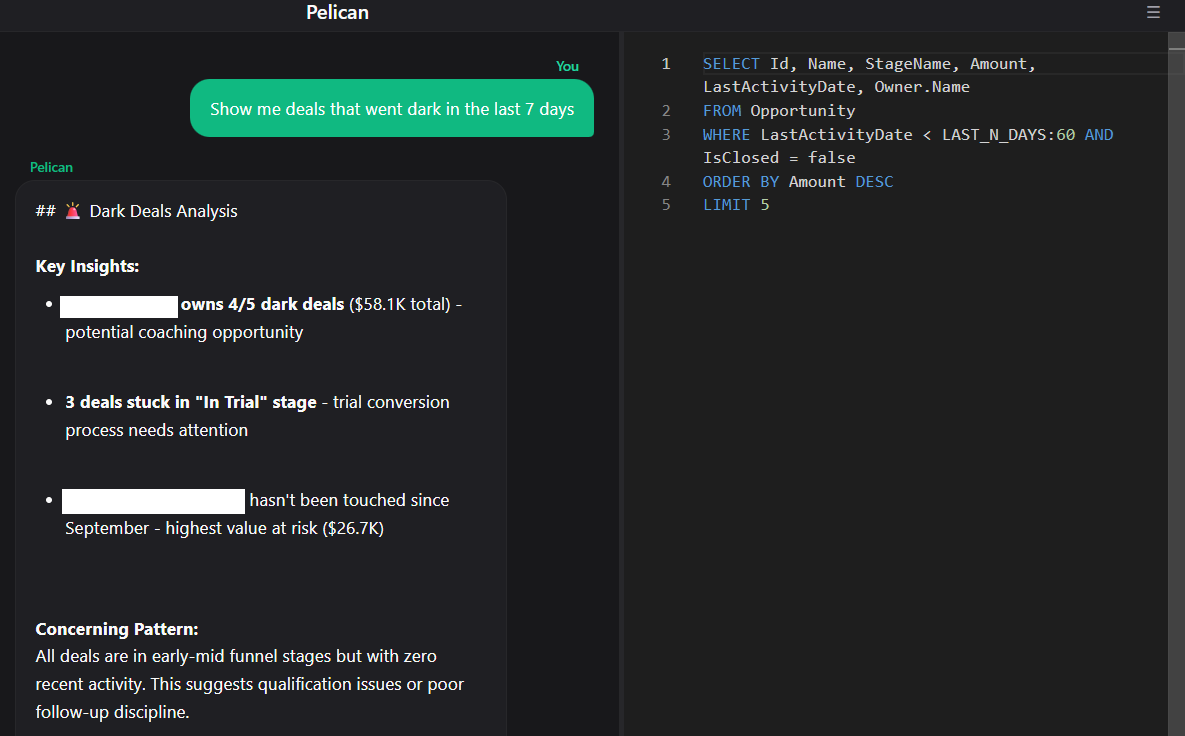Viewport: 1185px width, 736px height.
Task: Click 'hasn't been touched since' text
Action: [349, 500]
